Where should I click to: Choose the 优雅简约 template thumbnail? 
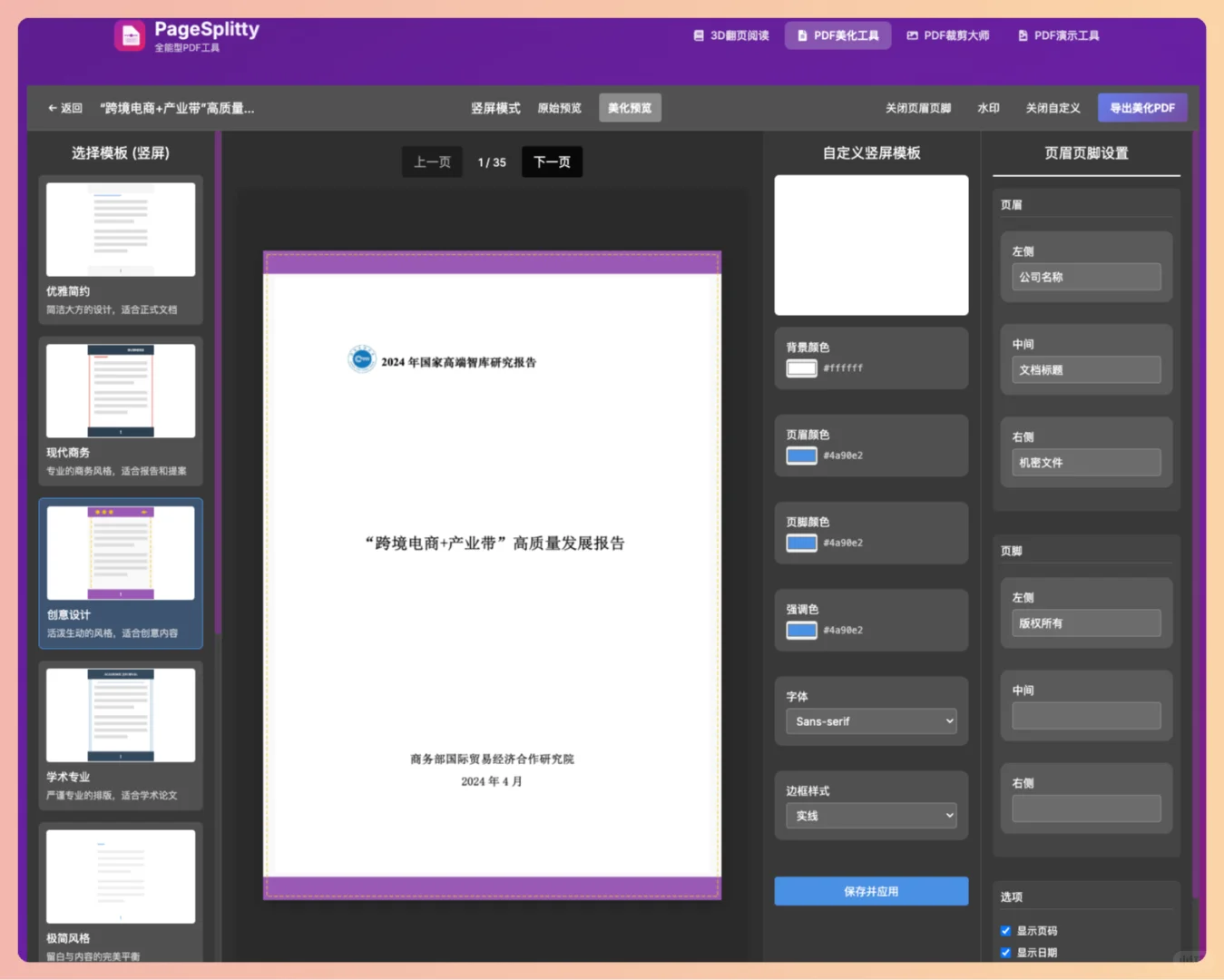click(121, 230)
